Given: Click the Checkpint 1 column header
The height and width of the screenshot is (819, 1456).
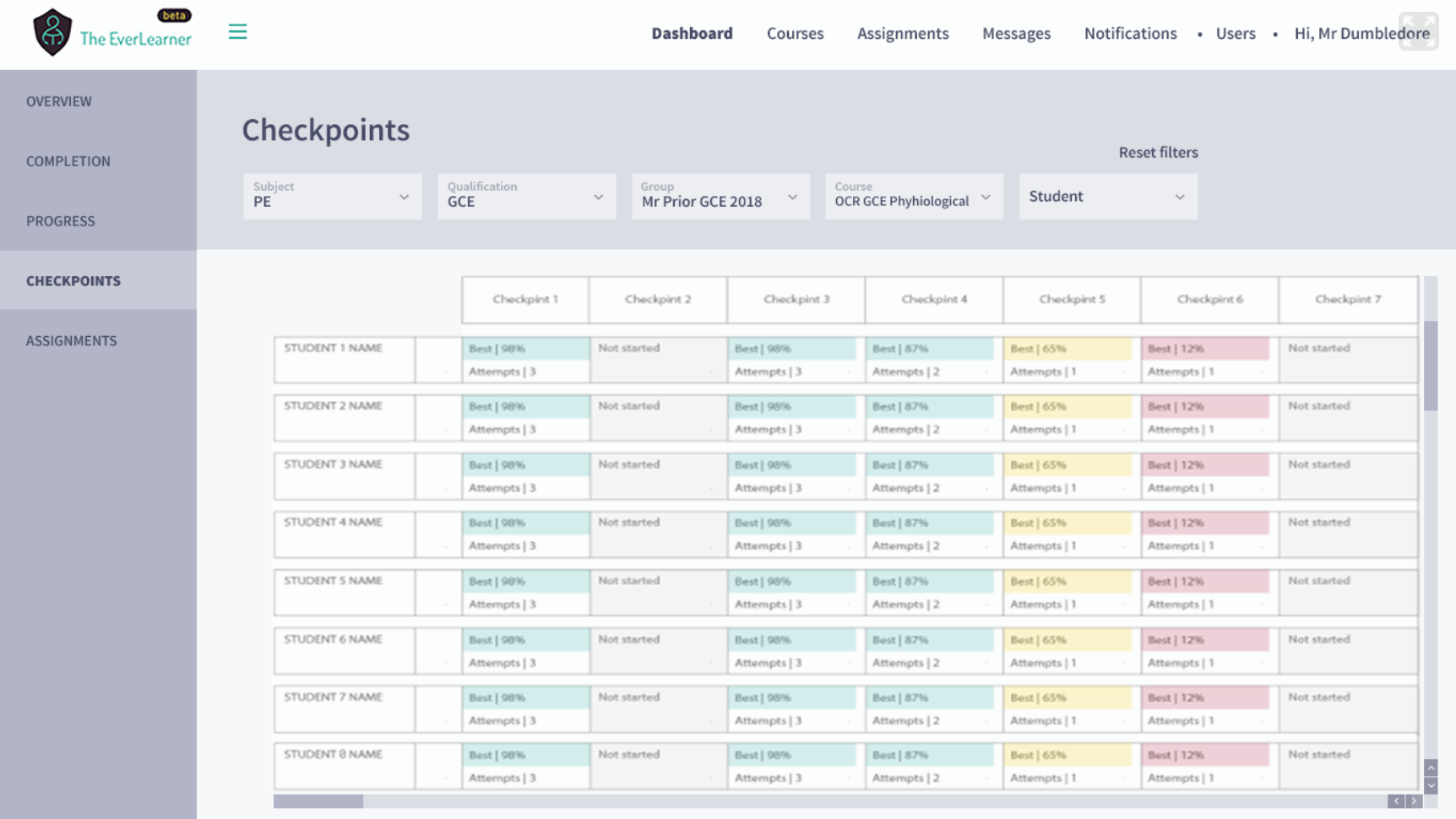Looking at the screenshot, I should (525, 299).
